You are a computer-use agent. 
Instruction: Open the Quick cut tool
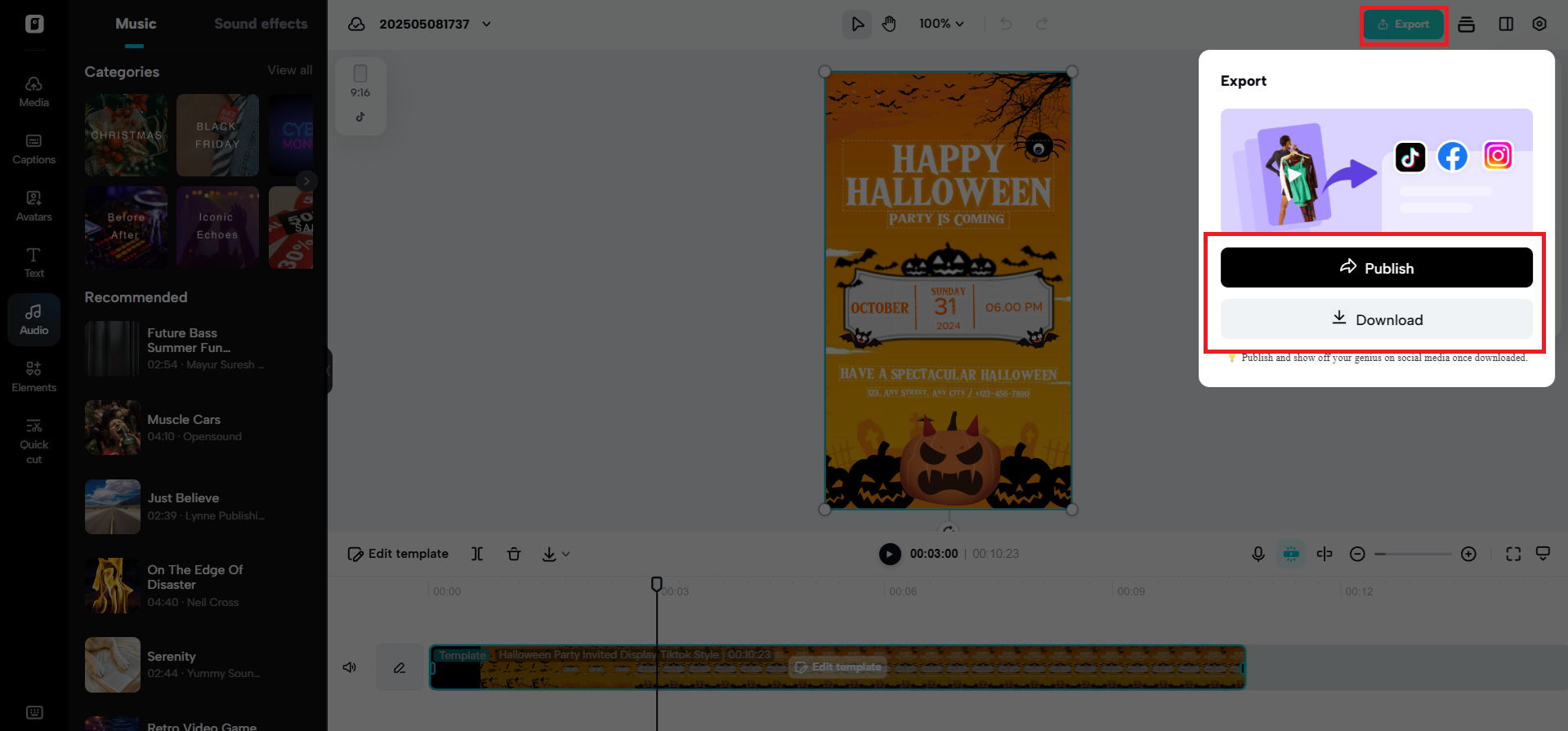34,440
